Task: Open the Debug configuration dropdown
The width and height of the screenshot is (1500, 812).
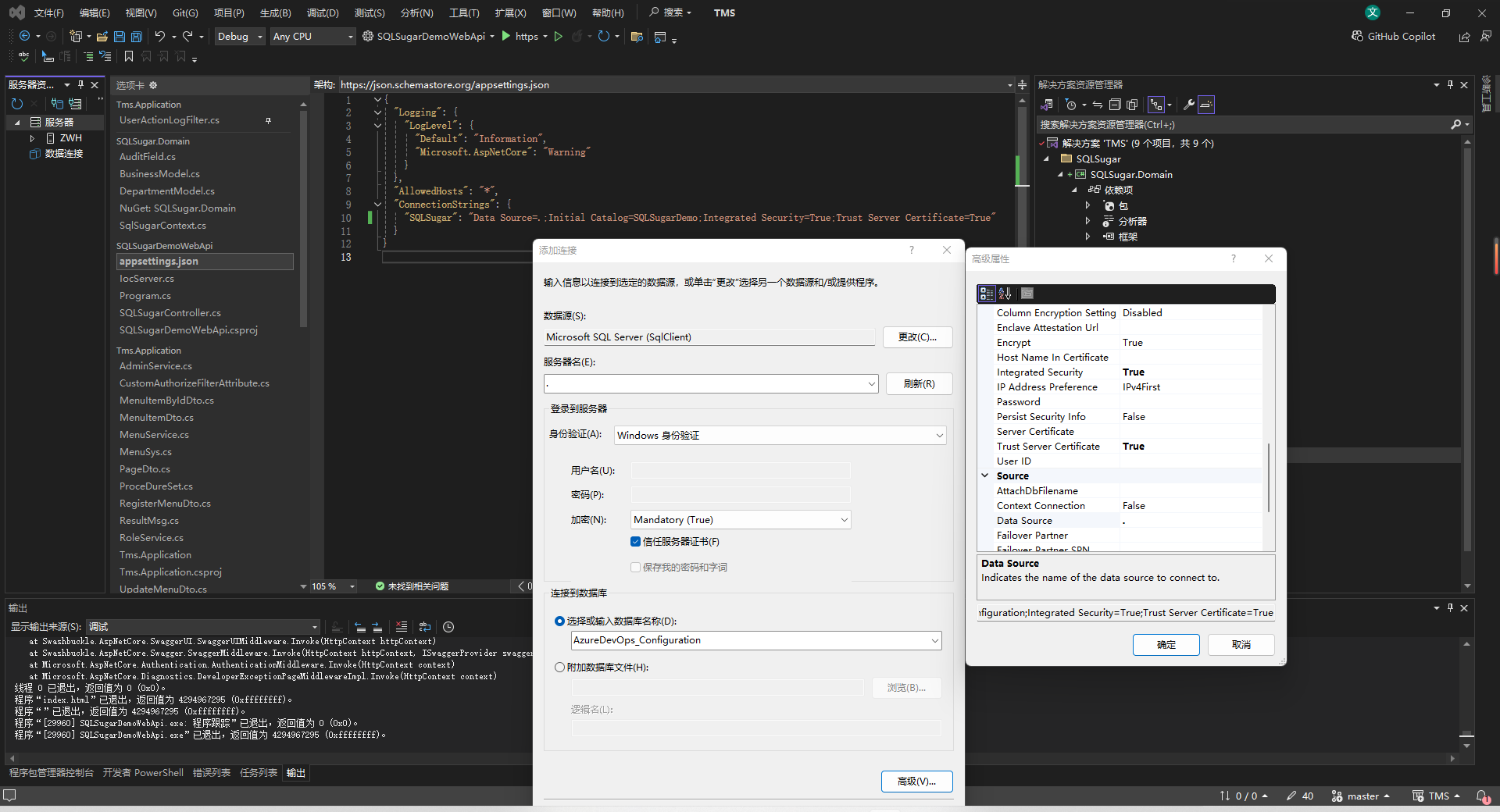Action: [x=240, y=36]
